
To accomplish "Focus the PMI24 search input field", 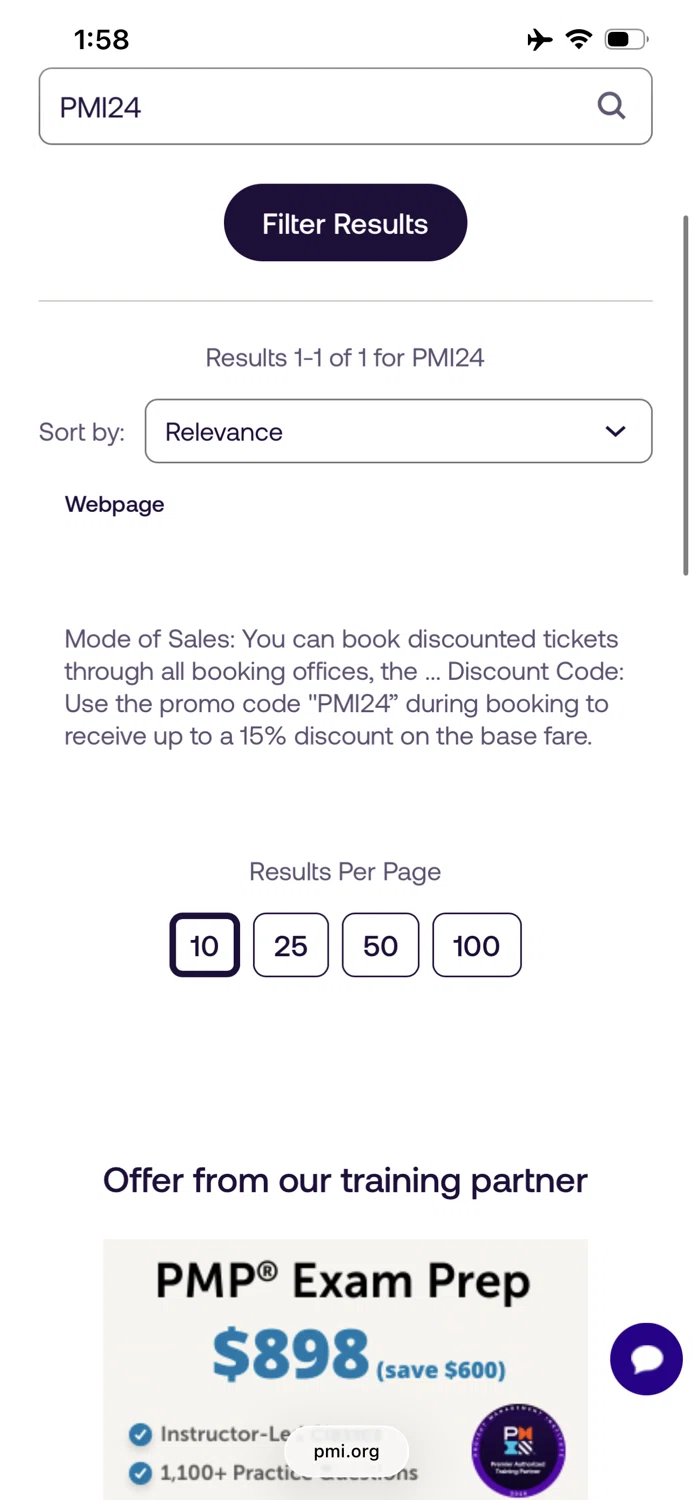I will (x=320, y=106).
